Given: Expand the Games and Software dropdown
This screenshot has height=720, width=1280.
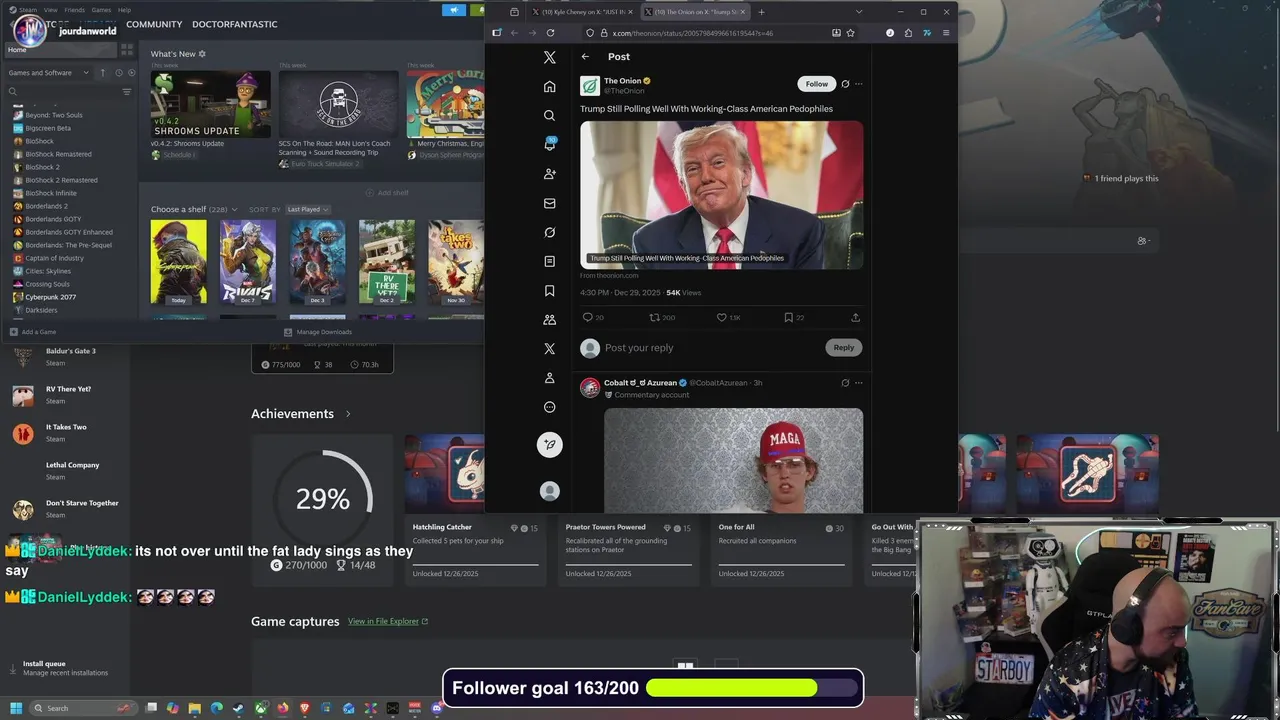Looking at the screenshot, I should point(49,72).
